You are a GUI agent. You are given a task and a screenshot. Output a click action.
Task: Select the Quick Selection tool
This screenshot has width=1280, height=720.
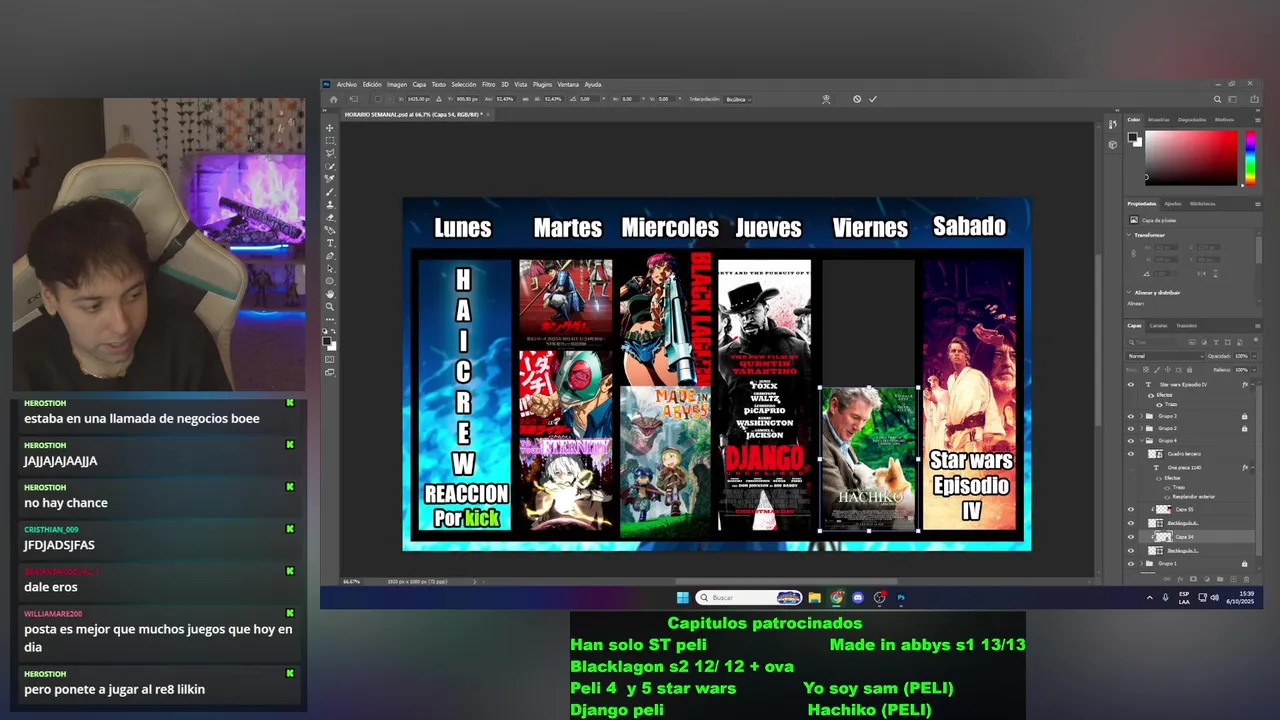330,166
